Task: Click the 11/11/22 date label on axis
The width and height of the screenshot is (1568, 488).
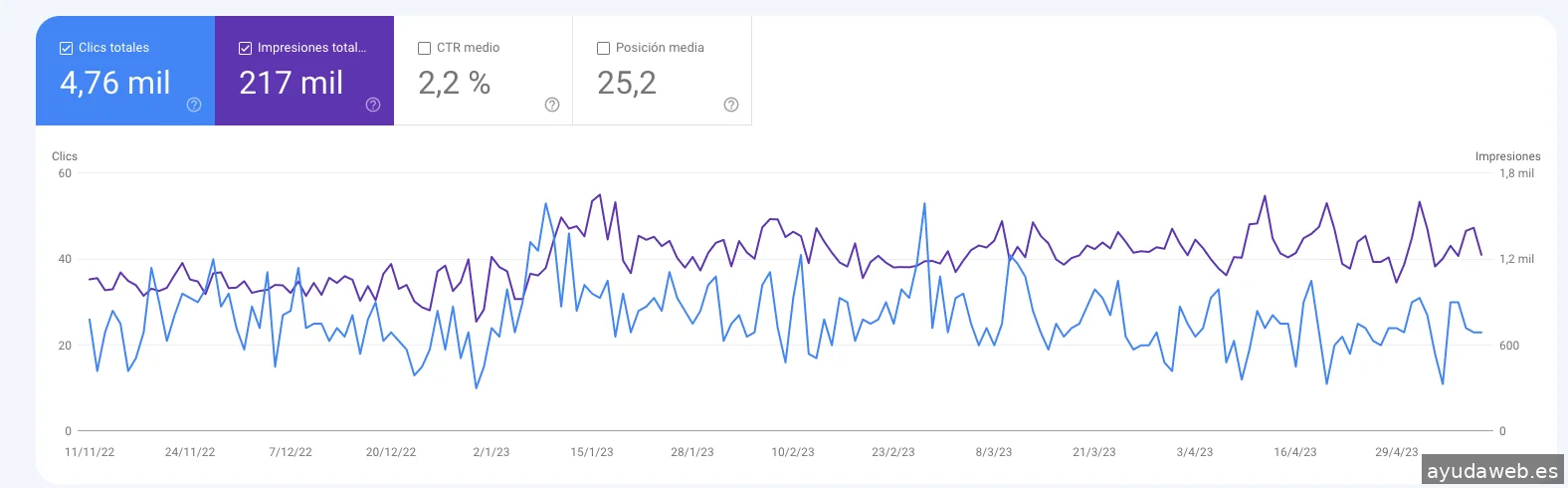Action: [90, 452]
